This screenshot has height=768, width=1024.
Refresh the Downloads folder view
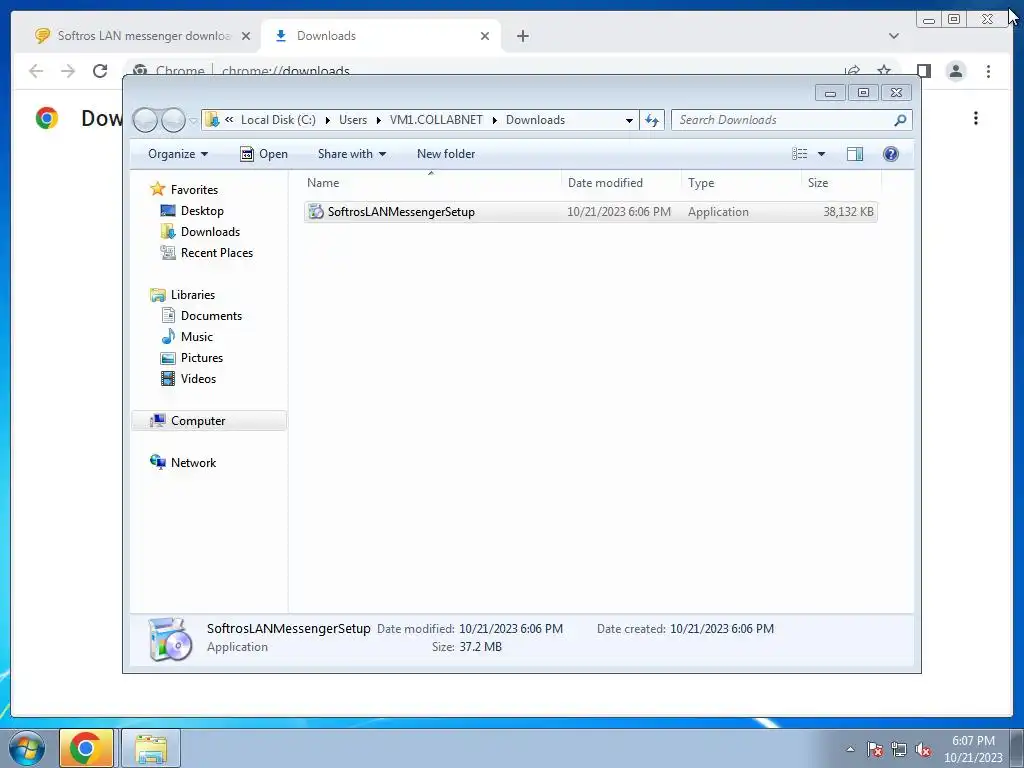[652, 120]
